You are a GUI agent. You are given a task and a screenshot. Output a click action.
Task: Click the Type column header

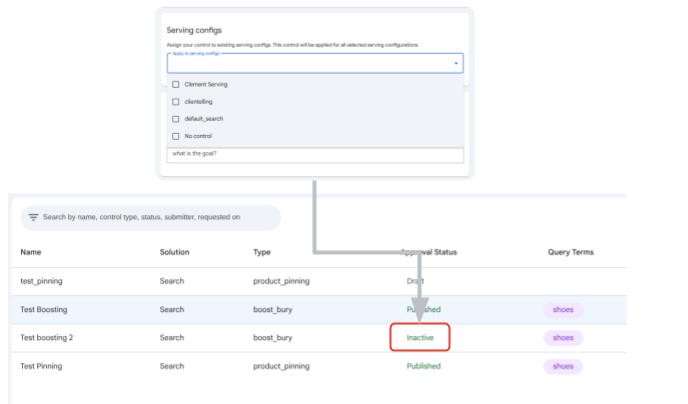pyautogui.click(x=262, y=252)
